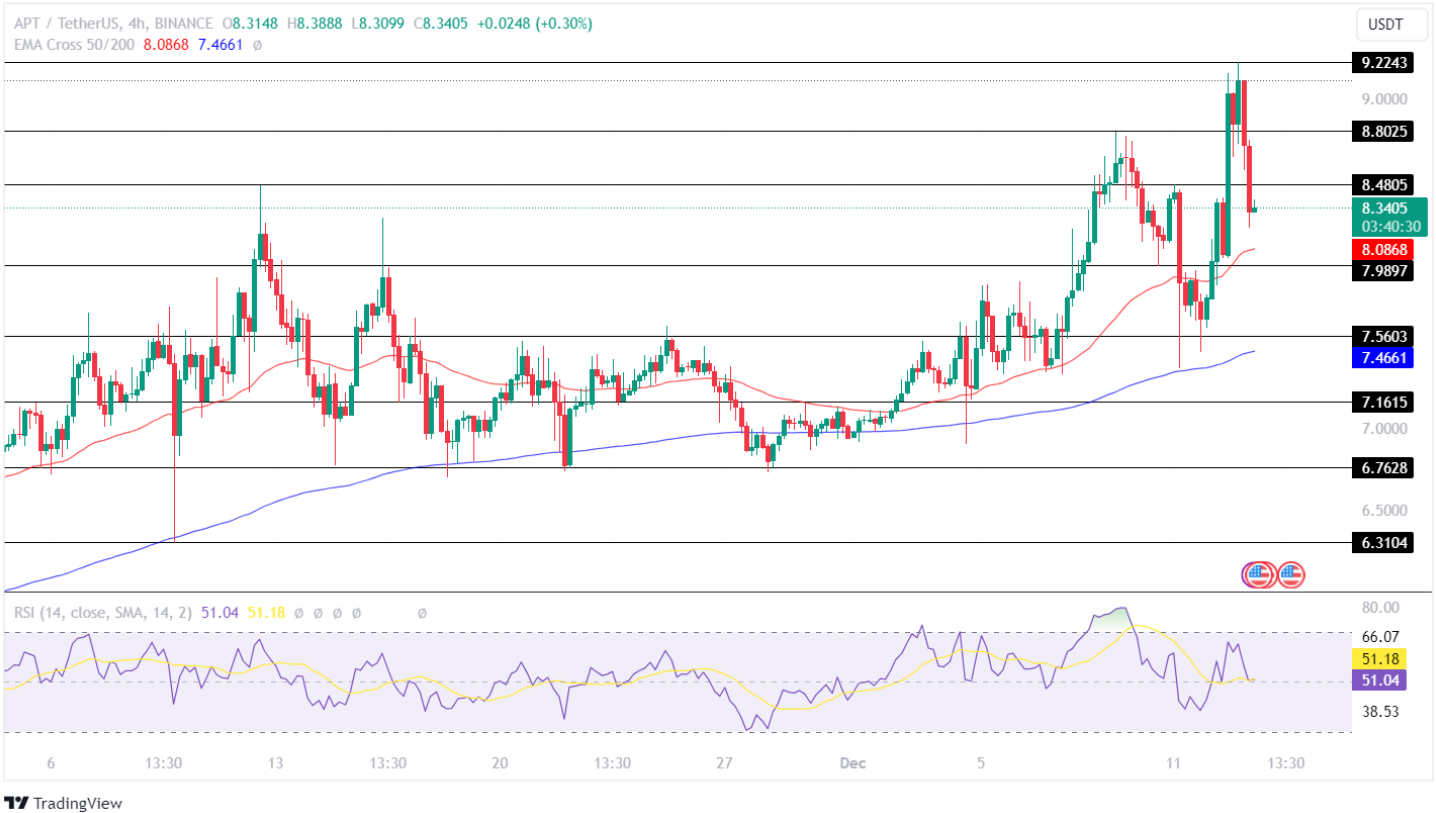
Task: Click the green 8.3405 current price label
Action: click(1385, 209)
